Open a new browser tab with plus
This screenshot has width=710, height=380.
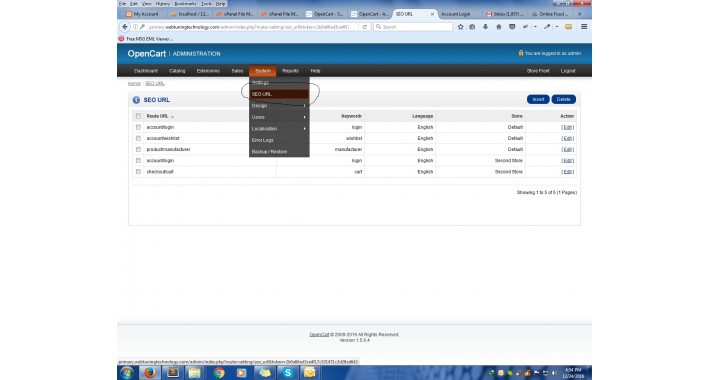point(579,14)
